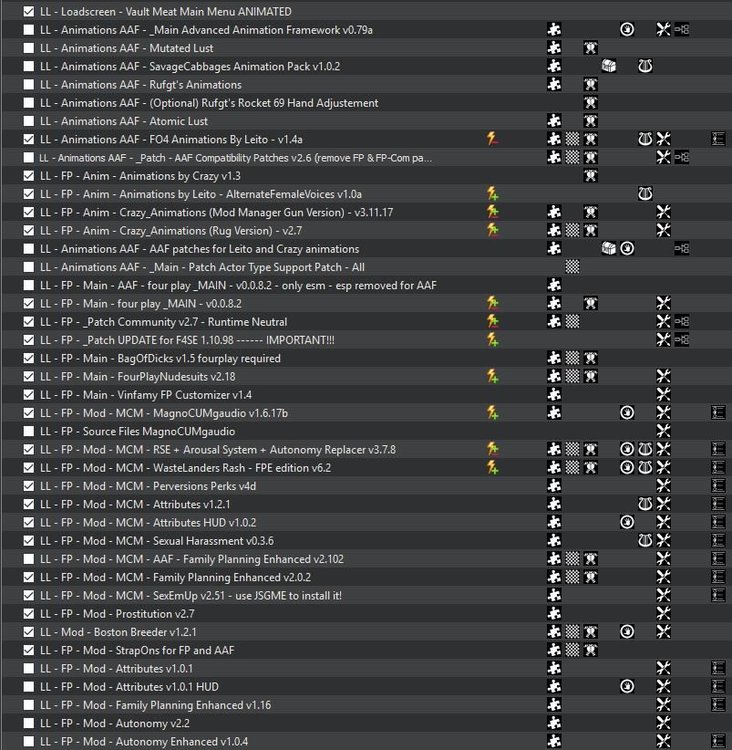The image size is (732, 750).
Task: Click scripts icon in Source Files MagnoCUMgaudio row
Action: coord(663,431)
